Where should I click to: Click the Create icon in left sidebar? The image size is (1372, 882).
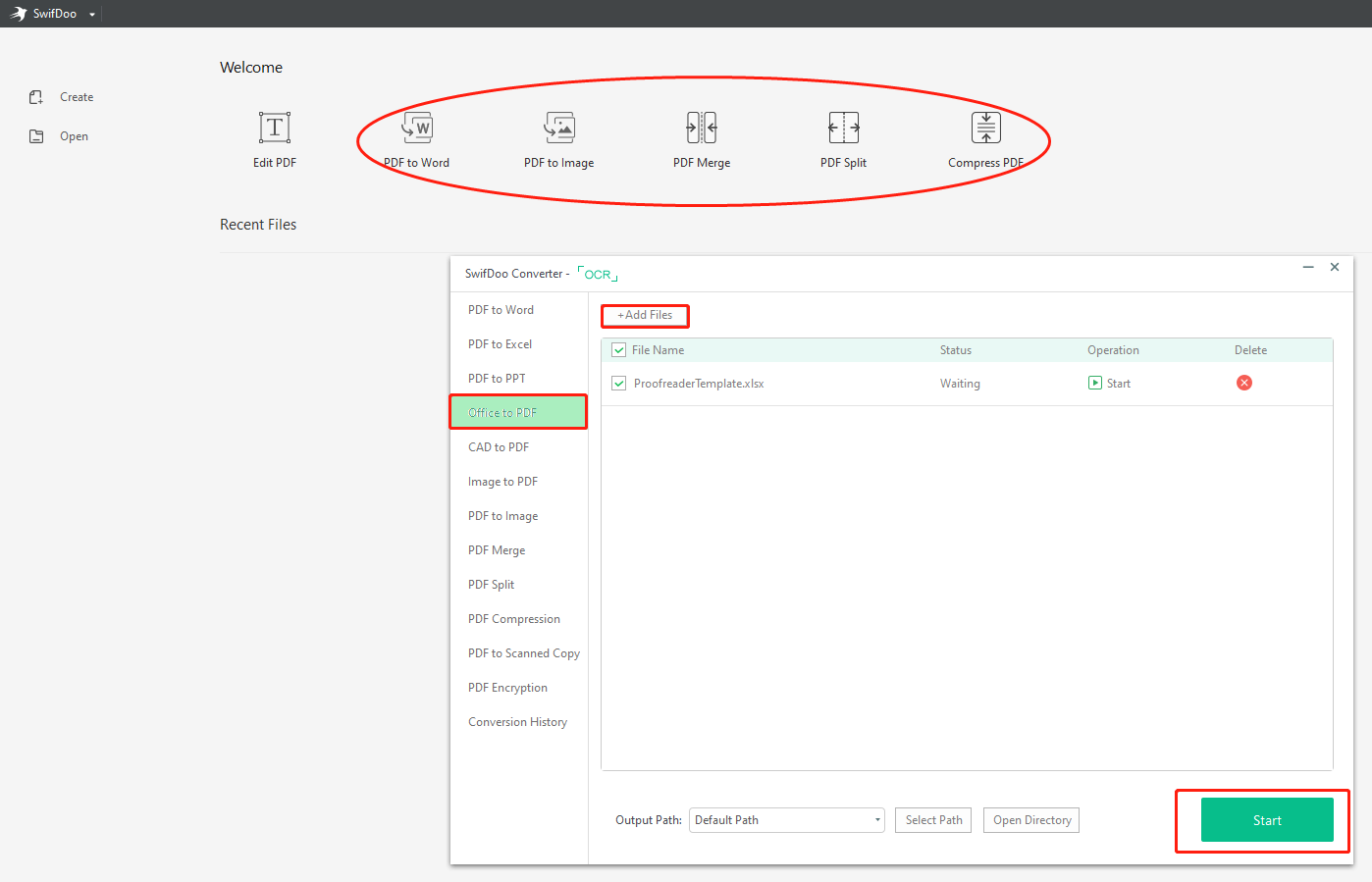coord(36,97)
